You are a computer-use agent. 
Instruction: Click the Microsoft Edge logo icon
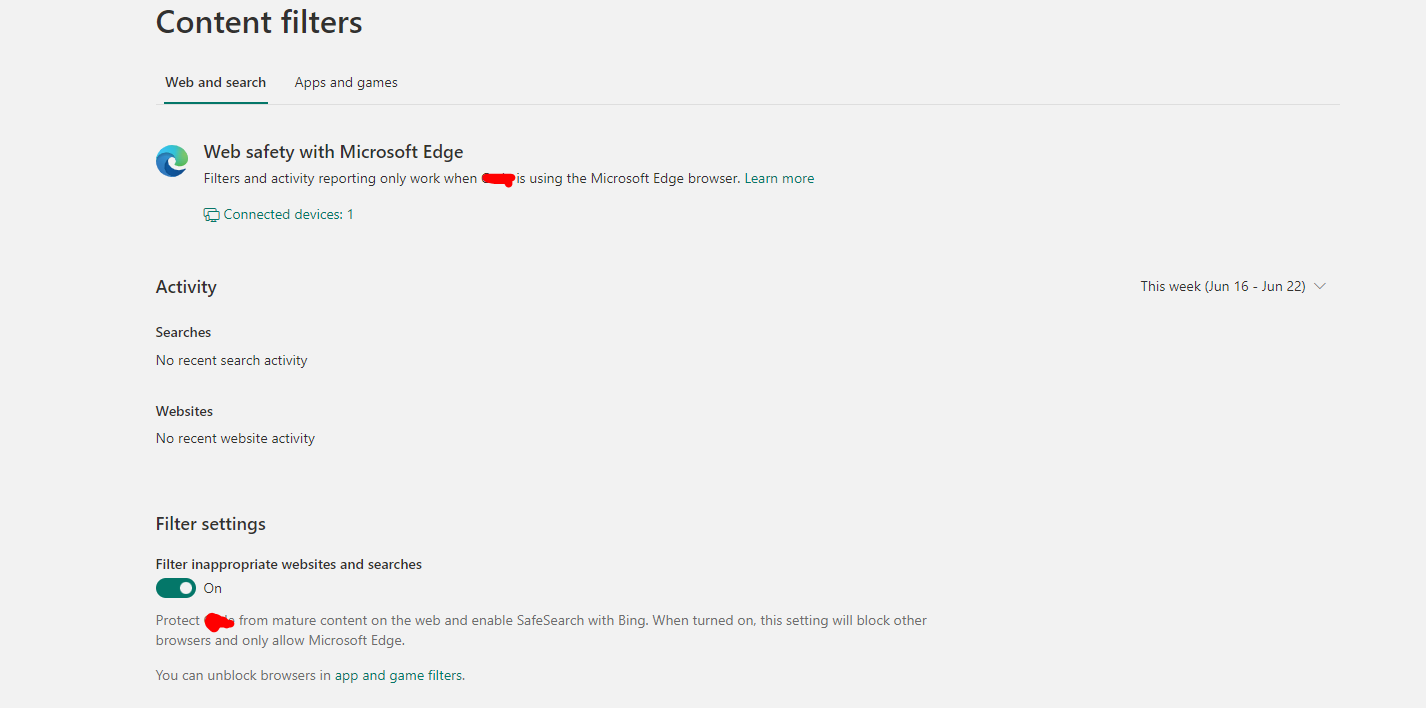[x=172, y=161]
